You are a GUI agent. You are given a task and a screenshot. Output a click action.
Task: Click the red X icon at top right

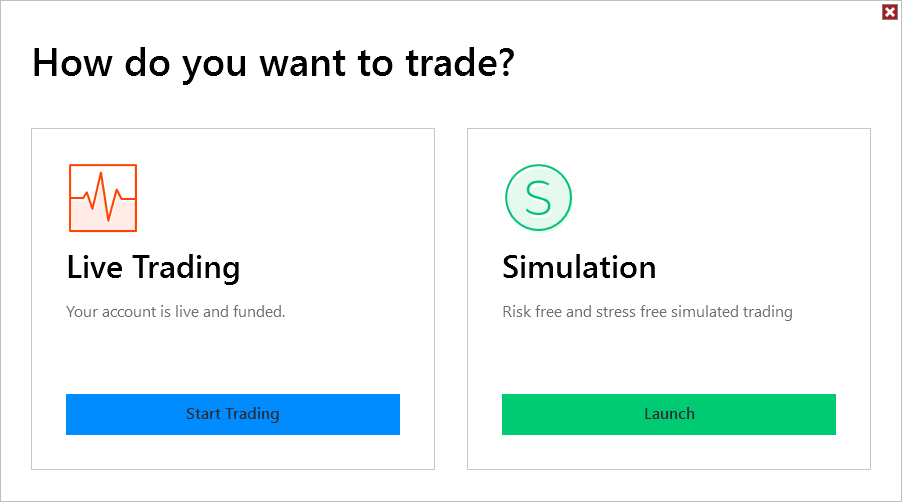889,12
